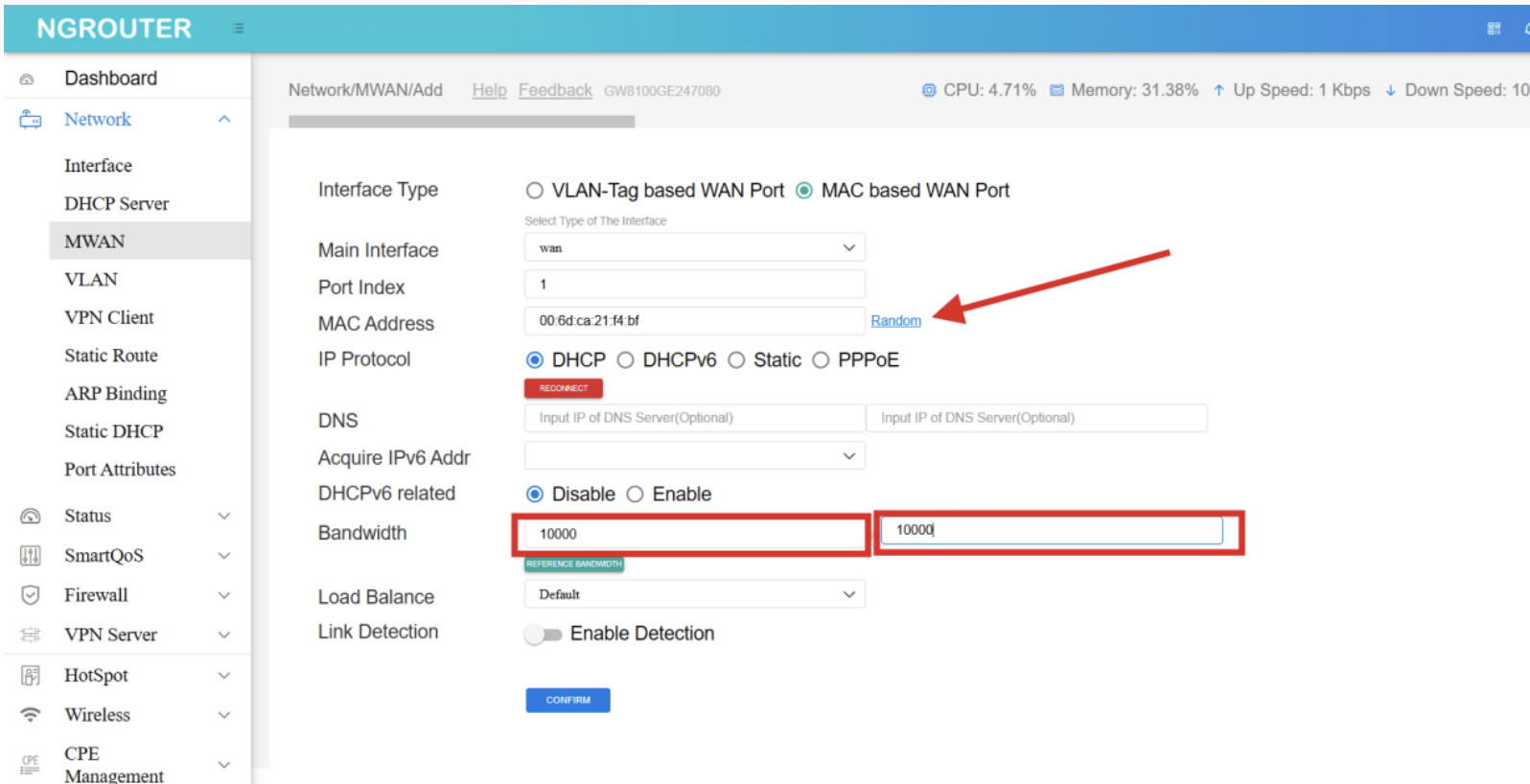
Task: Select VLAN-Tag based WAN Port option
Action: coord(535,191)
